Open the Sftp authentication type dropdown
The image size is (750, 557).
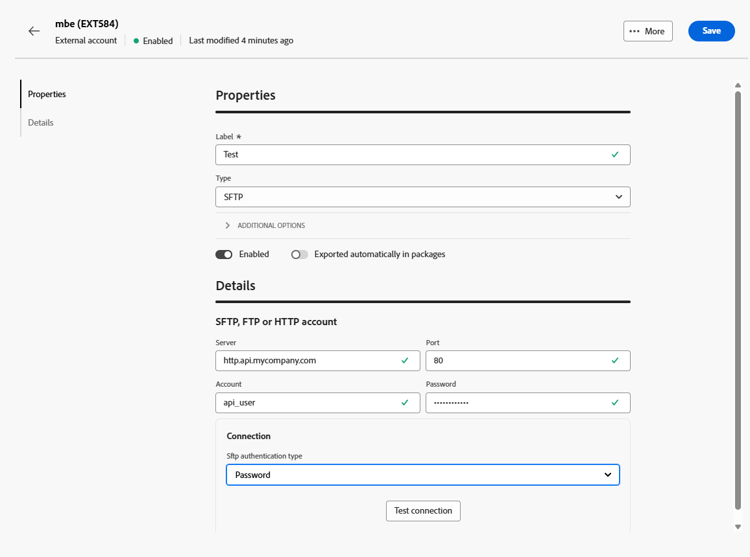[x=422, y=475]
